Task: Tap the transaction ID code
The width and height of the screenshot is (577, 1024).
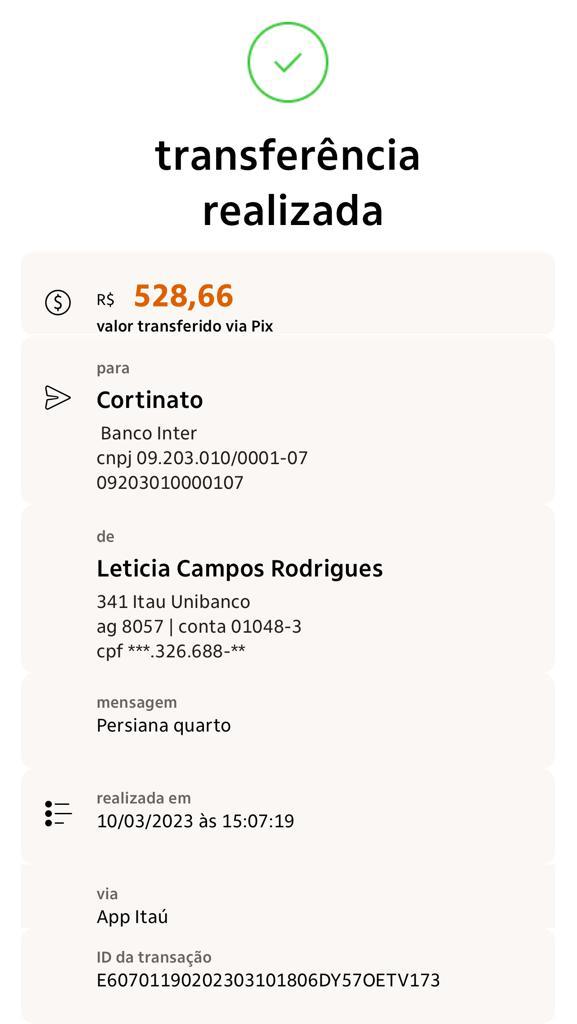Action: (268, 980)
